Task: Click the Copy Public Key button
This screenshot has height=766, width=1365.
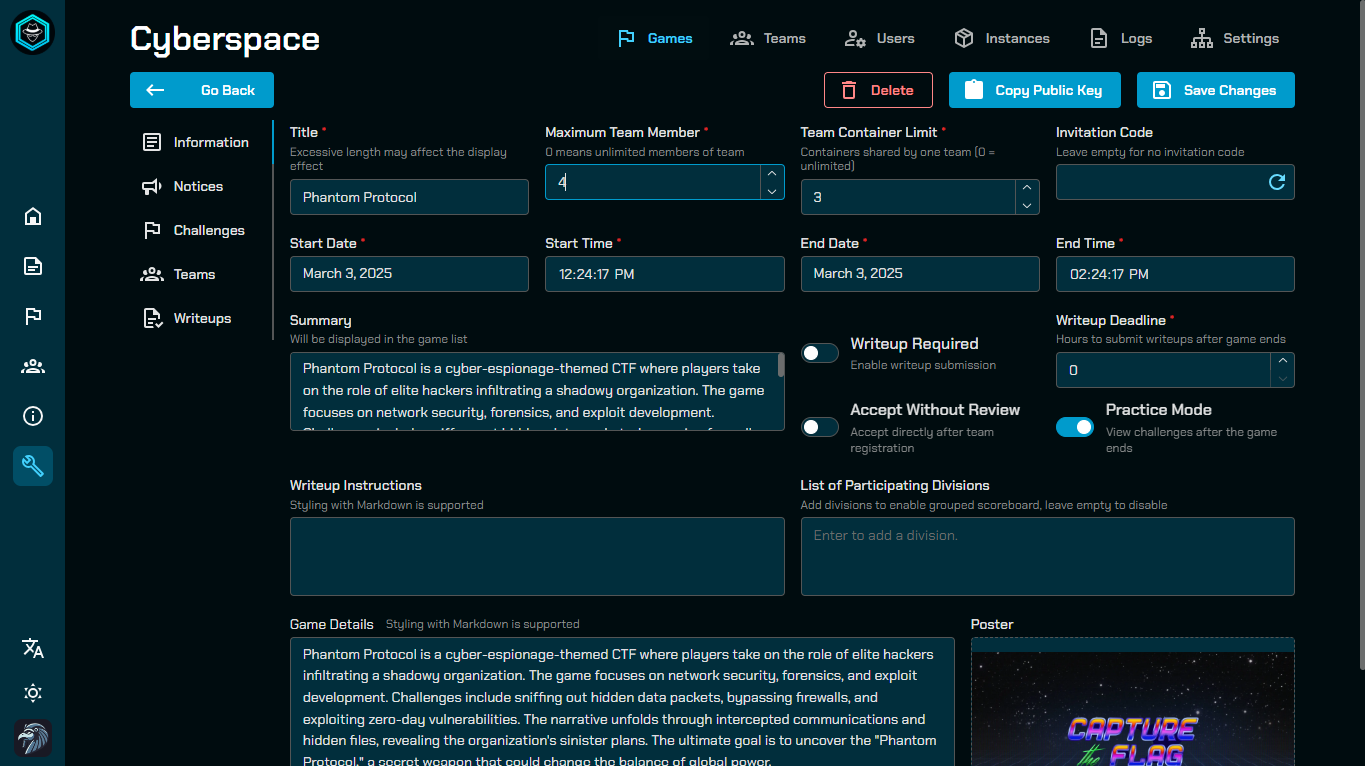Action: pos(1034,90)
